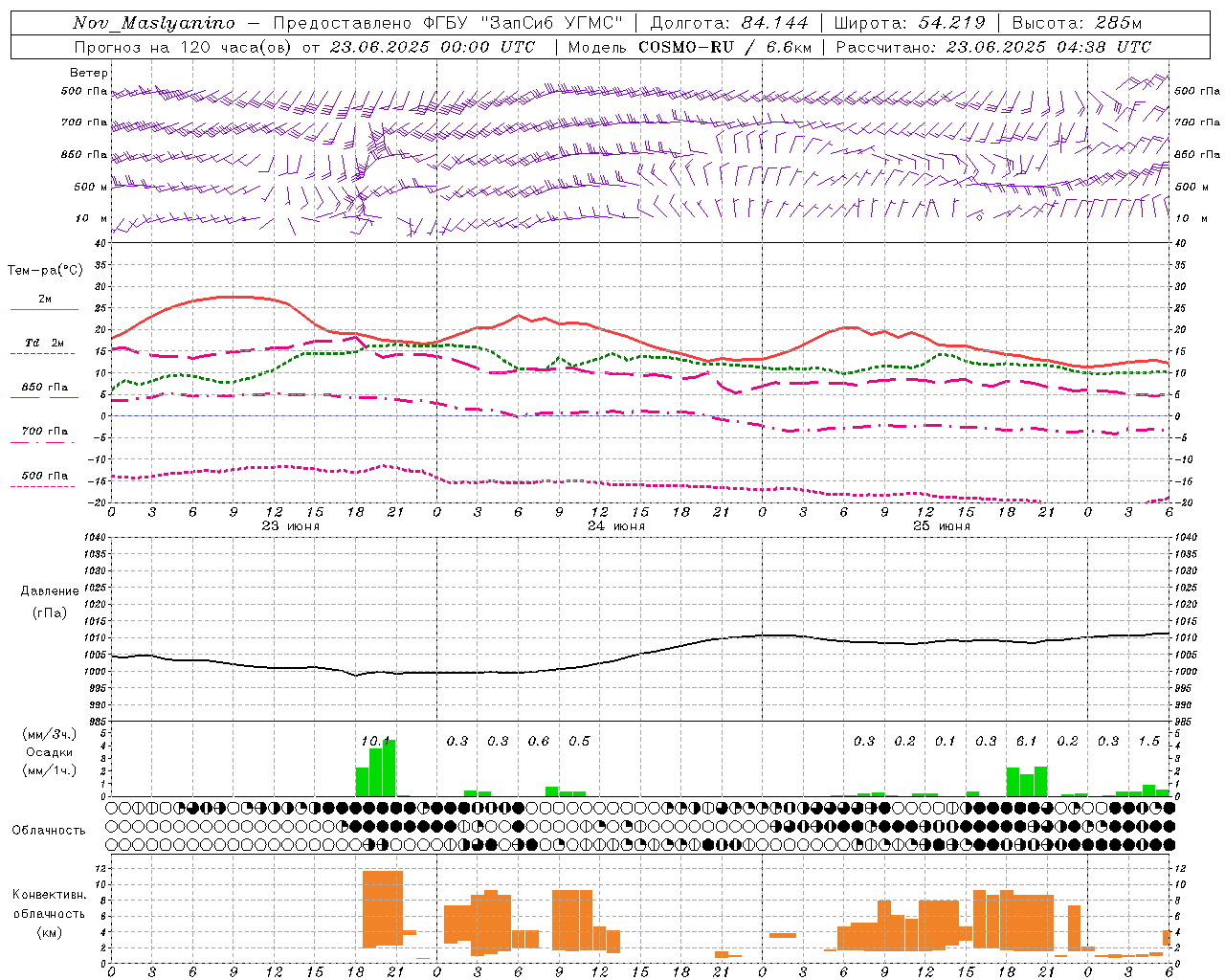Click the tallest green precipitation bar under 10.4
The height and width of the screenshot is (980, 1225).
click(389, 768)
